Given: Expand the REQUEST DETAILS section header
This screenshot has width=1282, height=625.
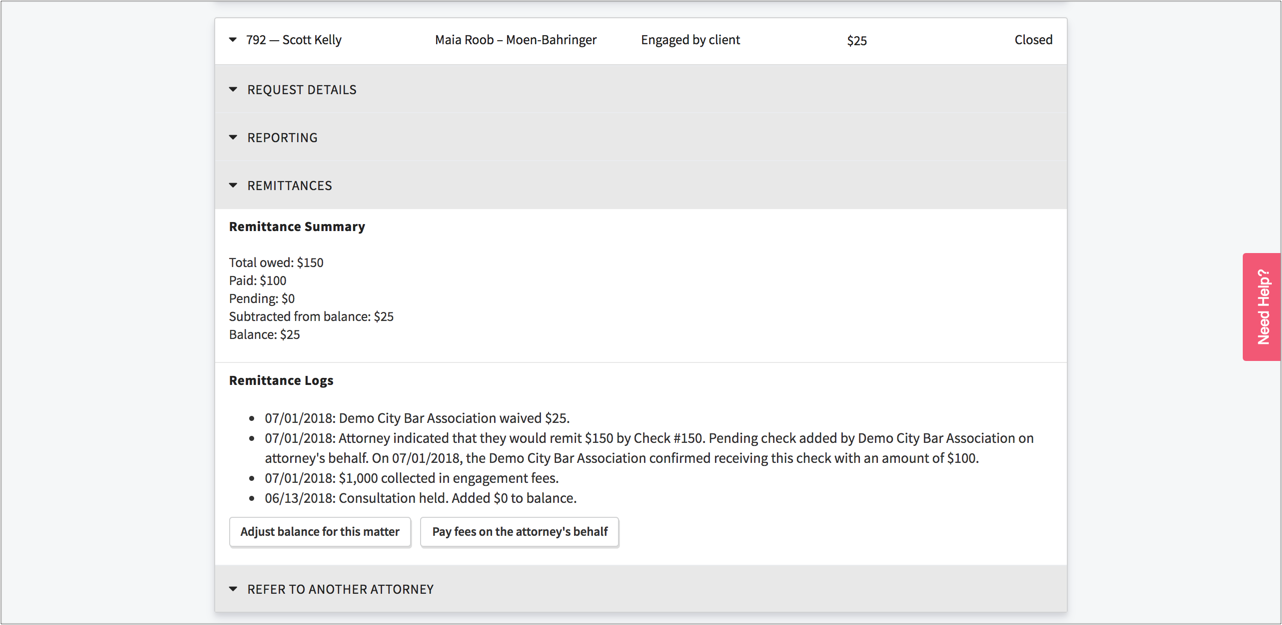Looking at the screenshot, I should point(302,90).
